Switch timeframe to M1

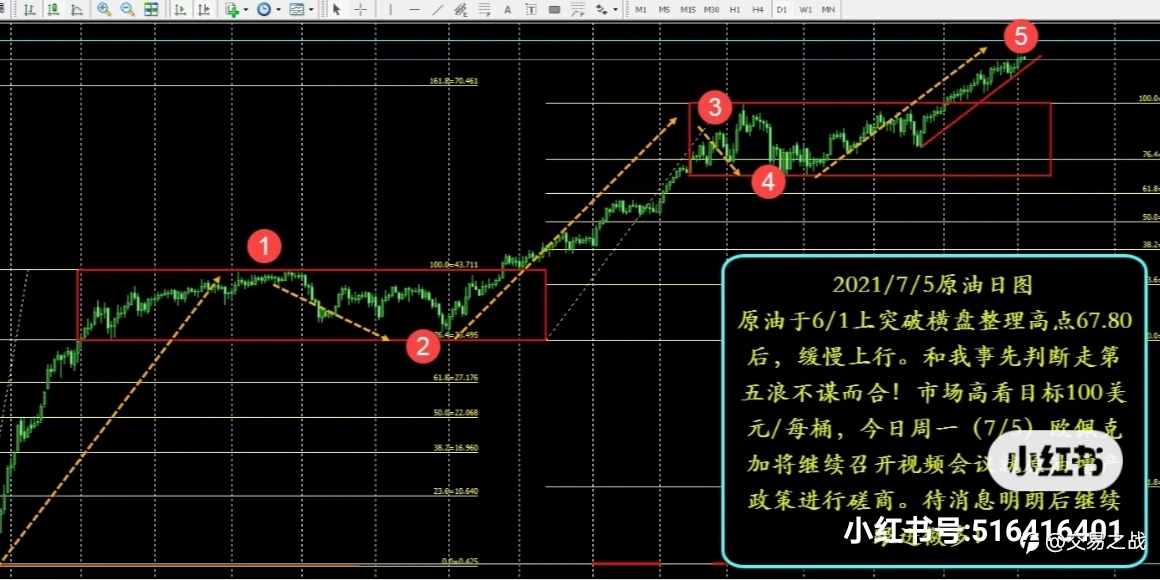click(x=641, y=10)
